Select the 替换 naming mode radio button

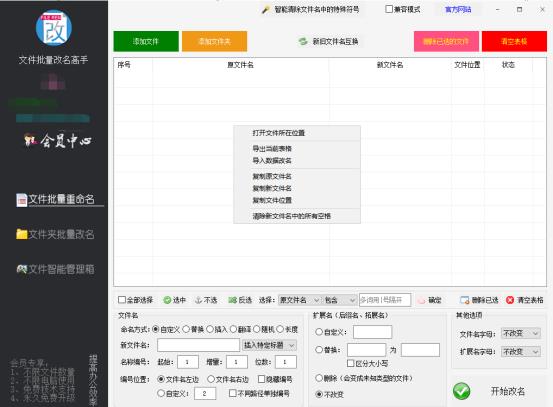186,329
